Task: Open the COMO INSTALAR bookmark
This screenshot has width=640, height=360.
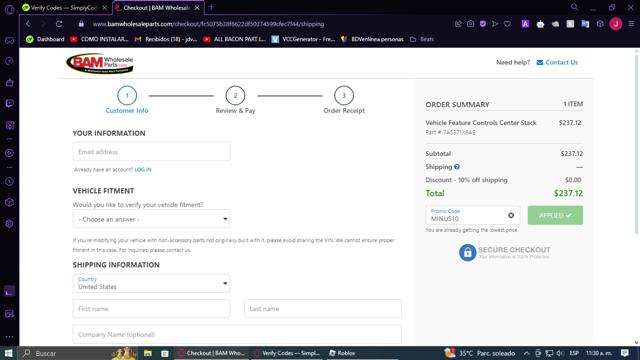Action: click(x=99, y=39)
